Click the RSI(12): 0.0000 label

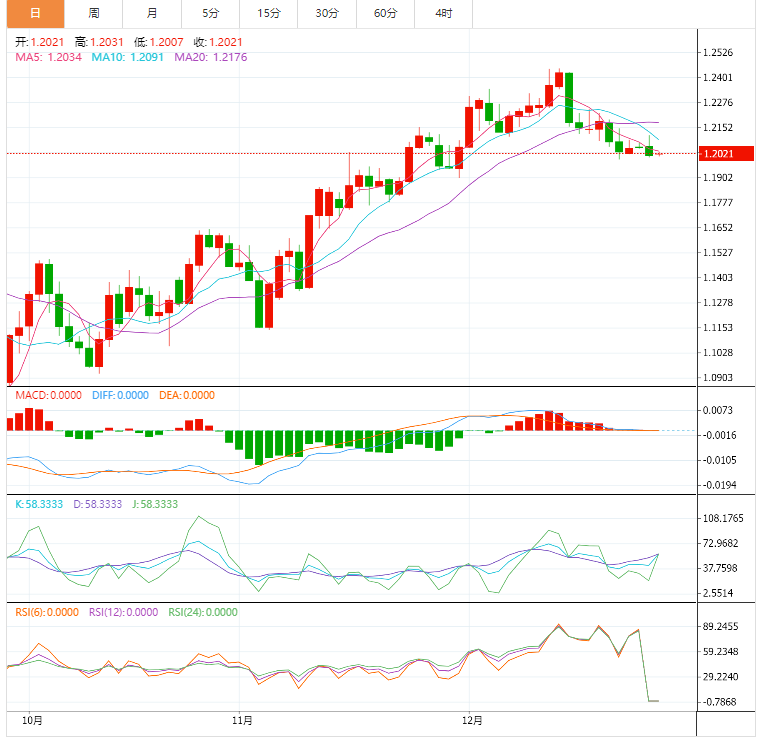(123, 612)
